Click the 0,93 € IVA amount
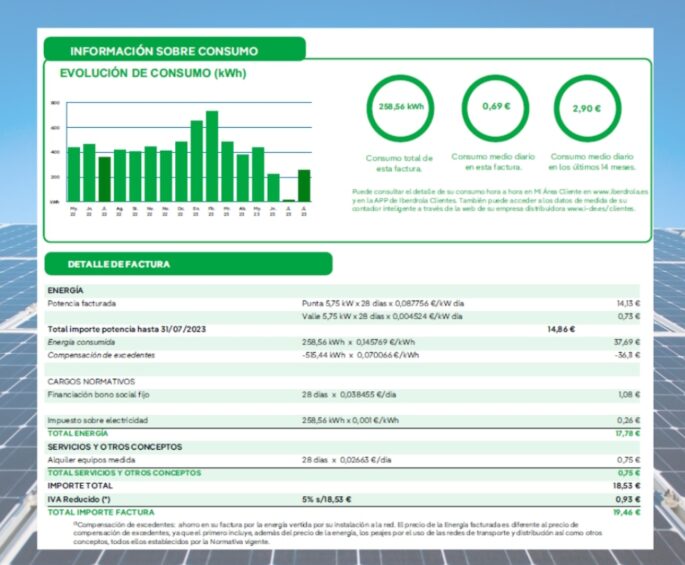This screenshot has width=685, height=565. (x=628, y=499)
